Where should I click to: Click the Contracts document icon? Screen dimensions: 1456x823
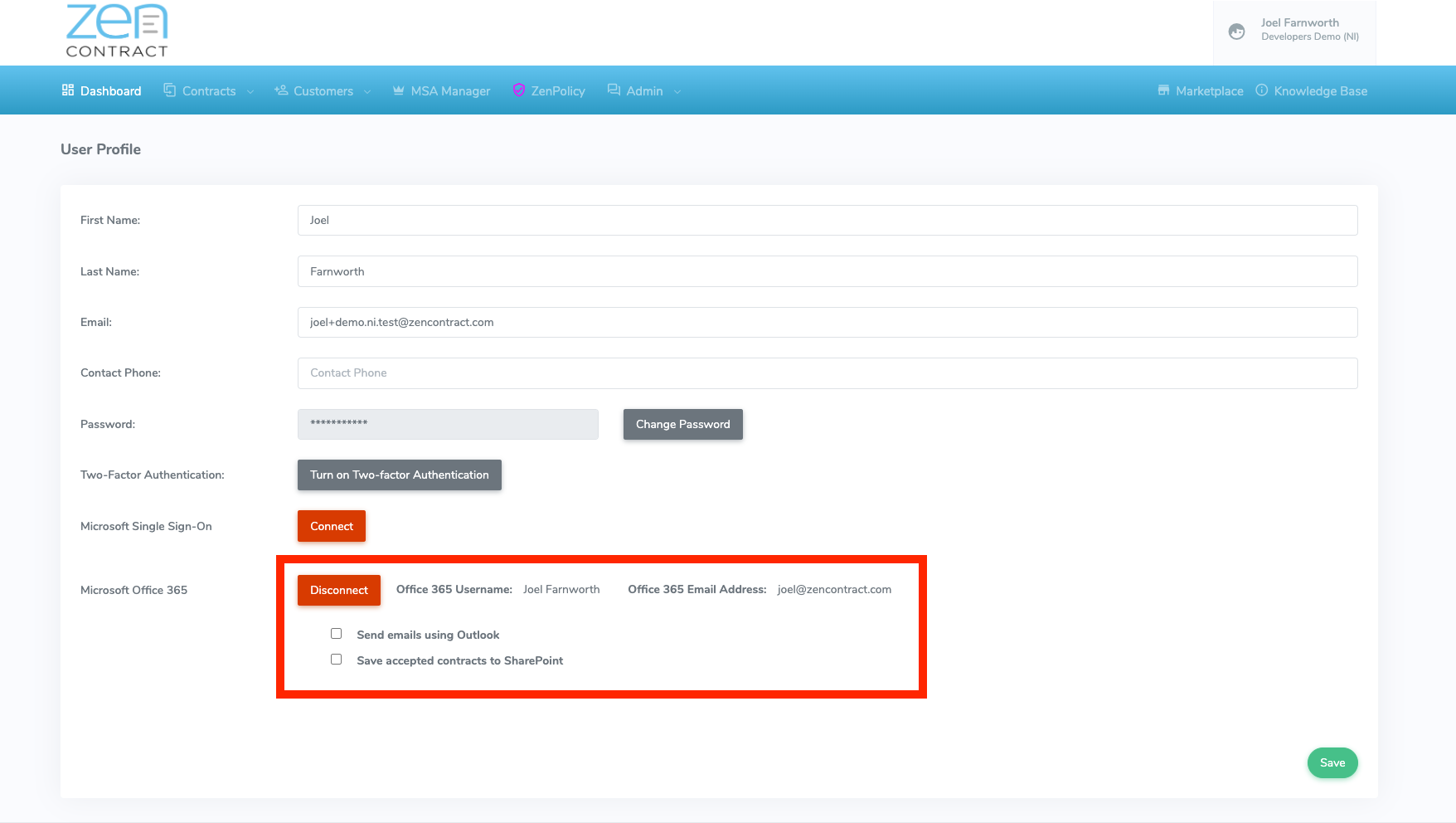pos(170,90)
